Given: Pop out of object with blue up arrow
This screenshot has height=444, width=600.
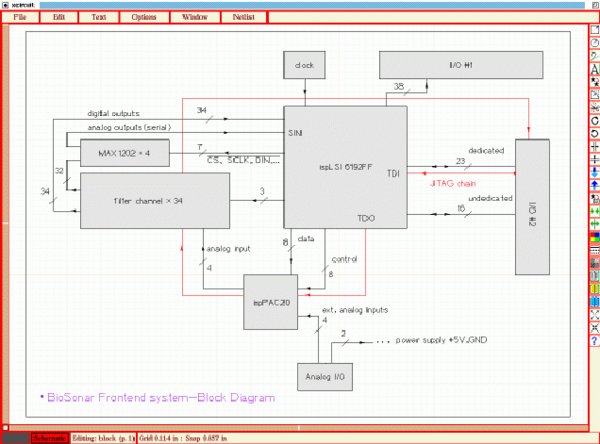Looking at the screenshot, I should click(595, 186).
